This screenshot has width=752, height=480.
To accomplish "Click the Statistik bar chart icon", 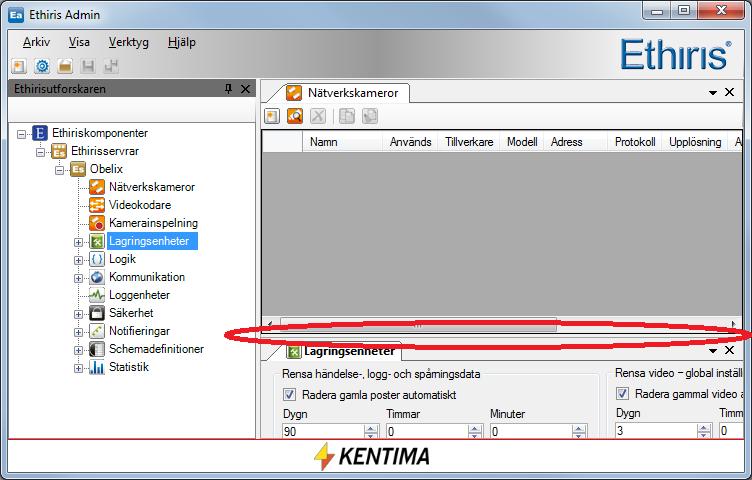I will (x=97, y=367).
